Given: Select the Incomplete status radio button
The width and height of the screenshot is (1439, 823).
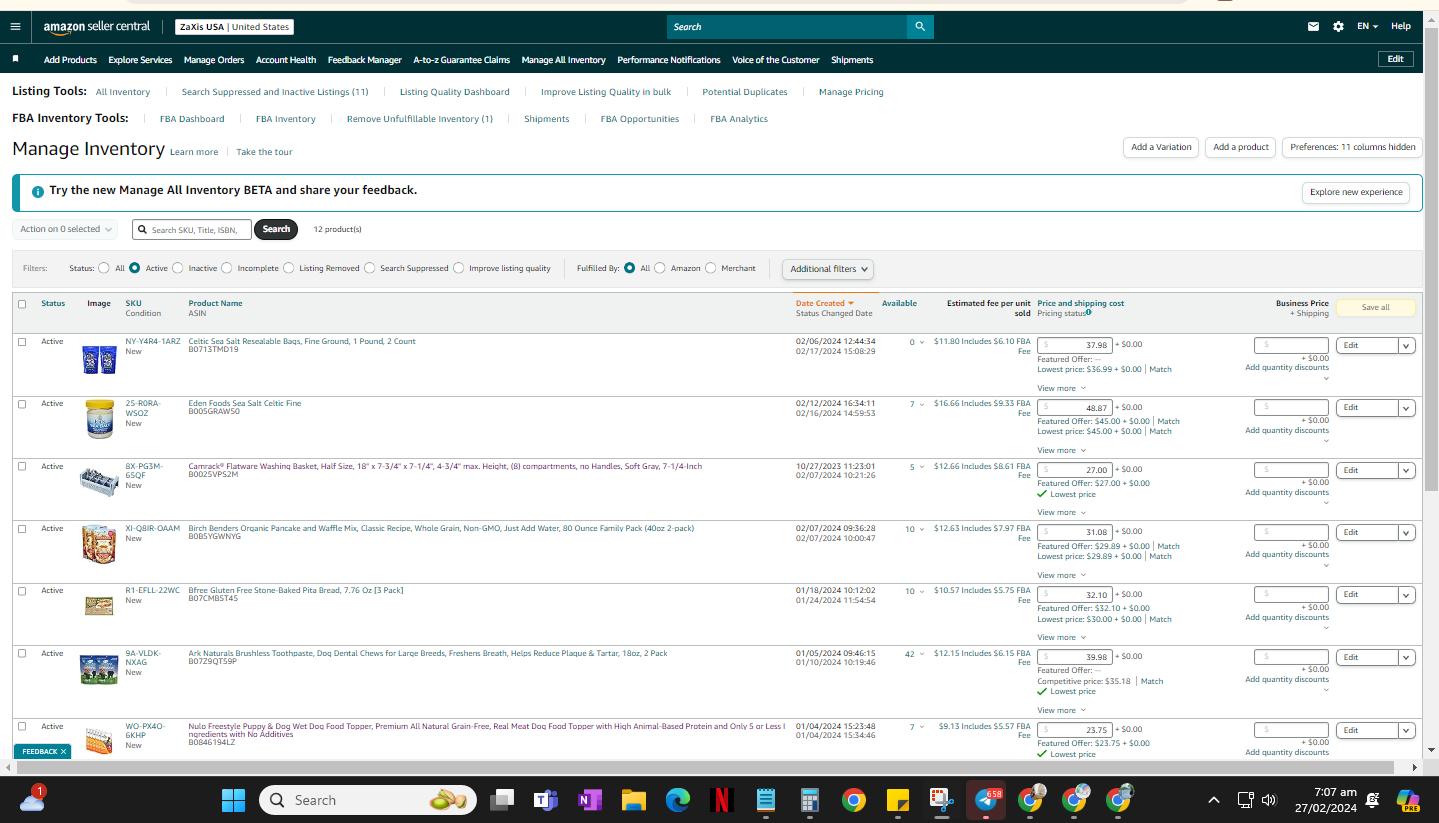Looking at the screenshot, I should (227, 268).
